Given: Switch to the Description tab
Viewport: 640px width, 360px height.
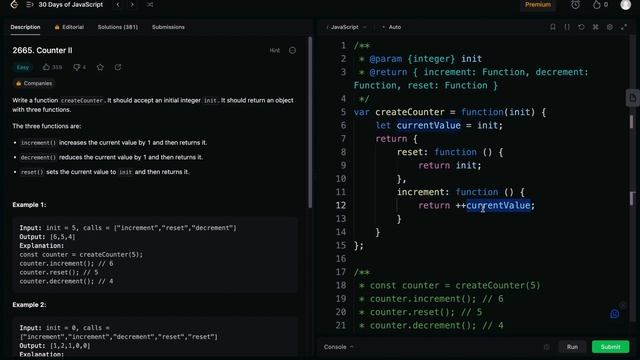Looking at the screenshot, I should coord(25,27).
